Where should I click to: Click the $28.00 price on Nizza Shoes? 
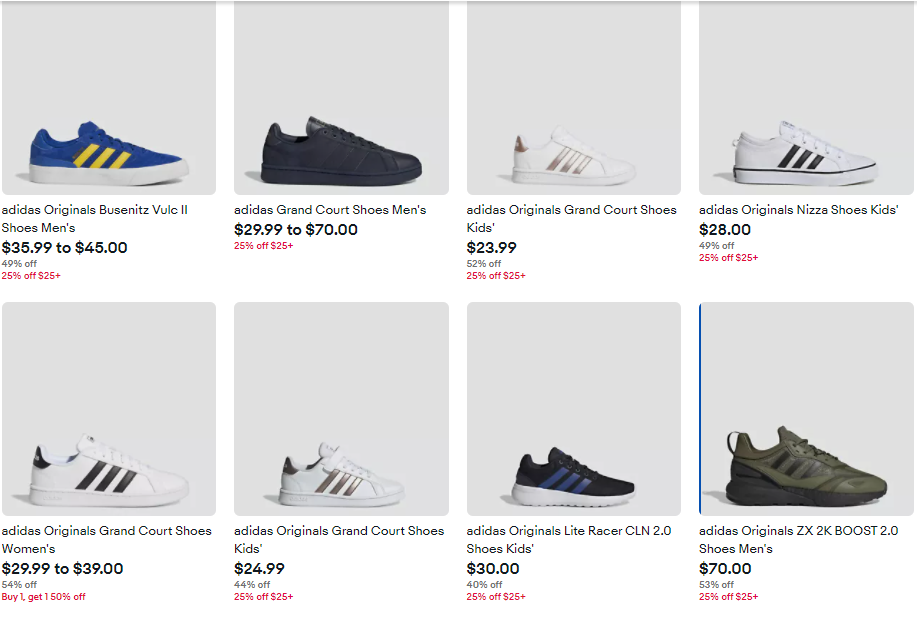725,230
